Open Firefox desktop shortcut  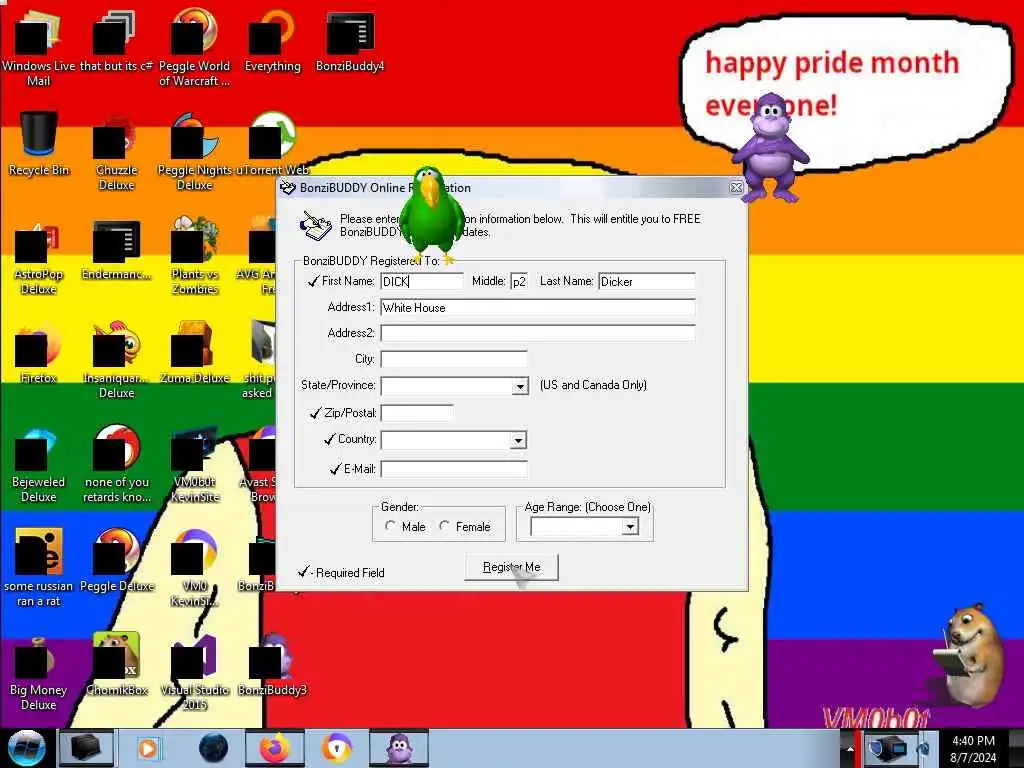click(38, 353)
